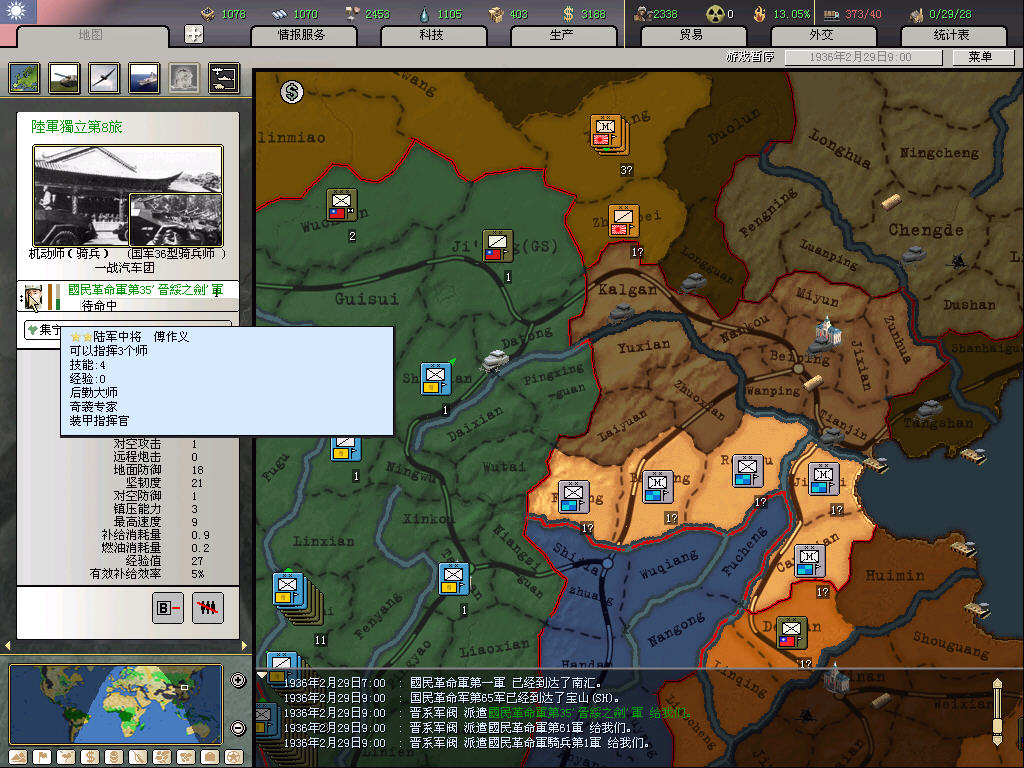Open the 菜单 menu button
Image resolution: width=1024 pixels, height=768 pixels.
pyautogui.click(x=979, y=57)
